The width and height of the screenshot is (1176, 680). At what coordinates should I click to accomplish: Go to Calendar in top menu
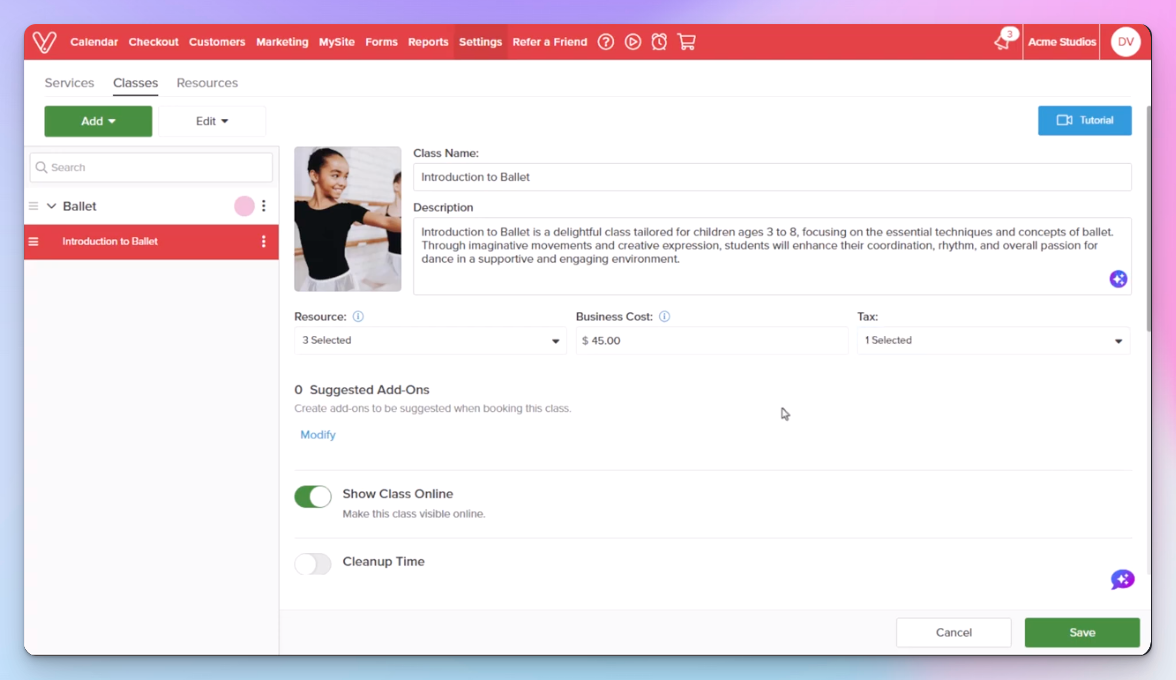(x=94, y=42)
